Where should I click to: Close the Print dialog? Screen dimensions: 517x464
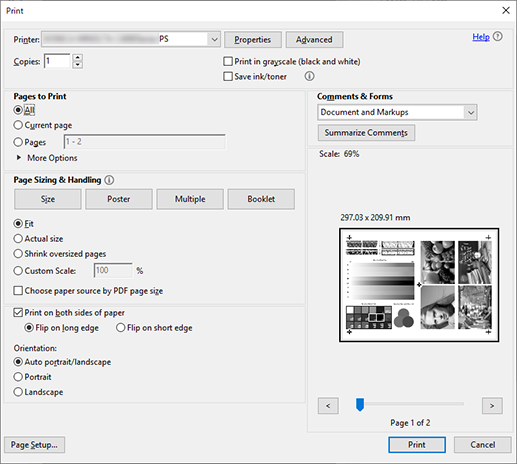pos(506,11)
